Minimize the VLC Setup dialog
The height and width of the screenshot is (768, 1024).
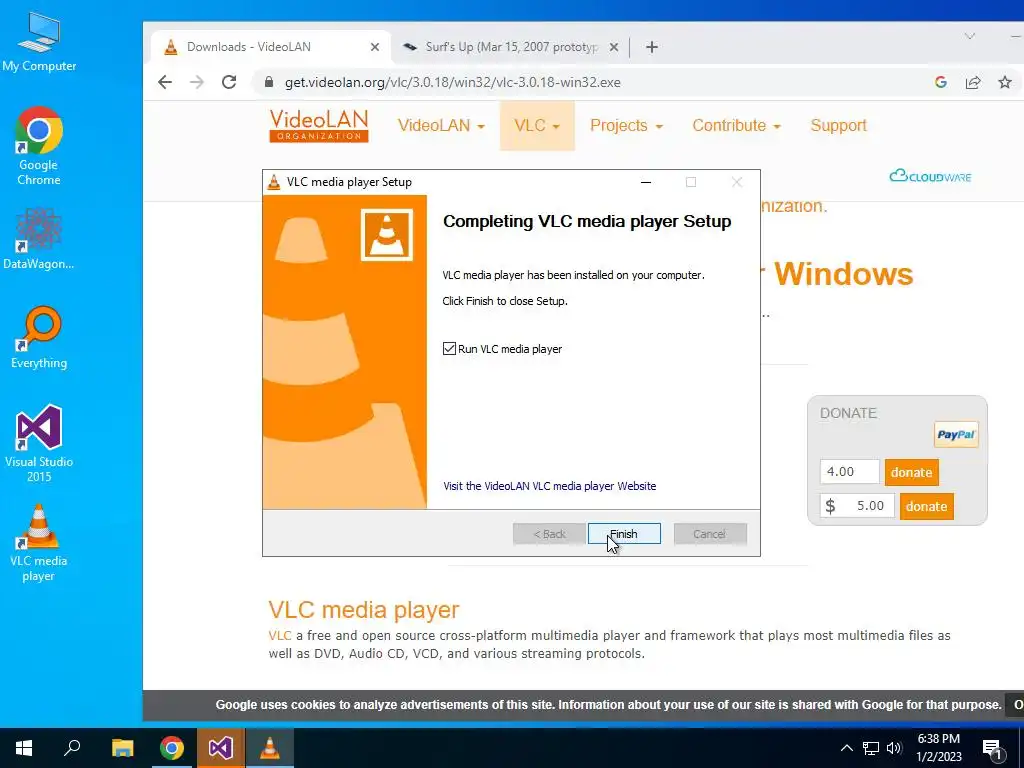646,182
